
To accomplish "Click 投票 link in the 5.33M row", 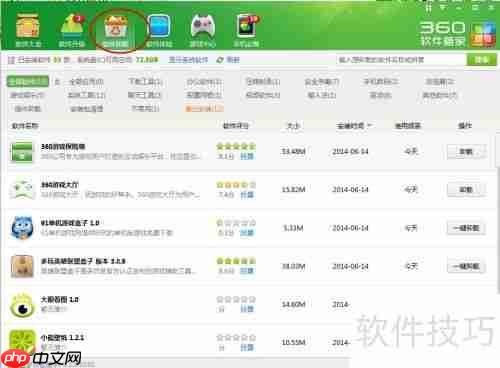I will pyautogui.click(x=247, y=233).
